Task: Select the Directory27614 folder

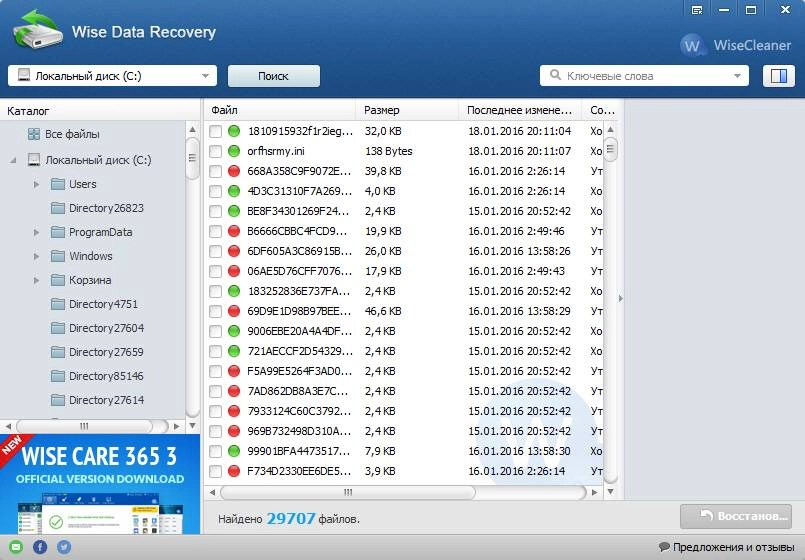Action: 107,400
